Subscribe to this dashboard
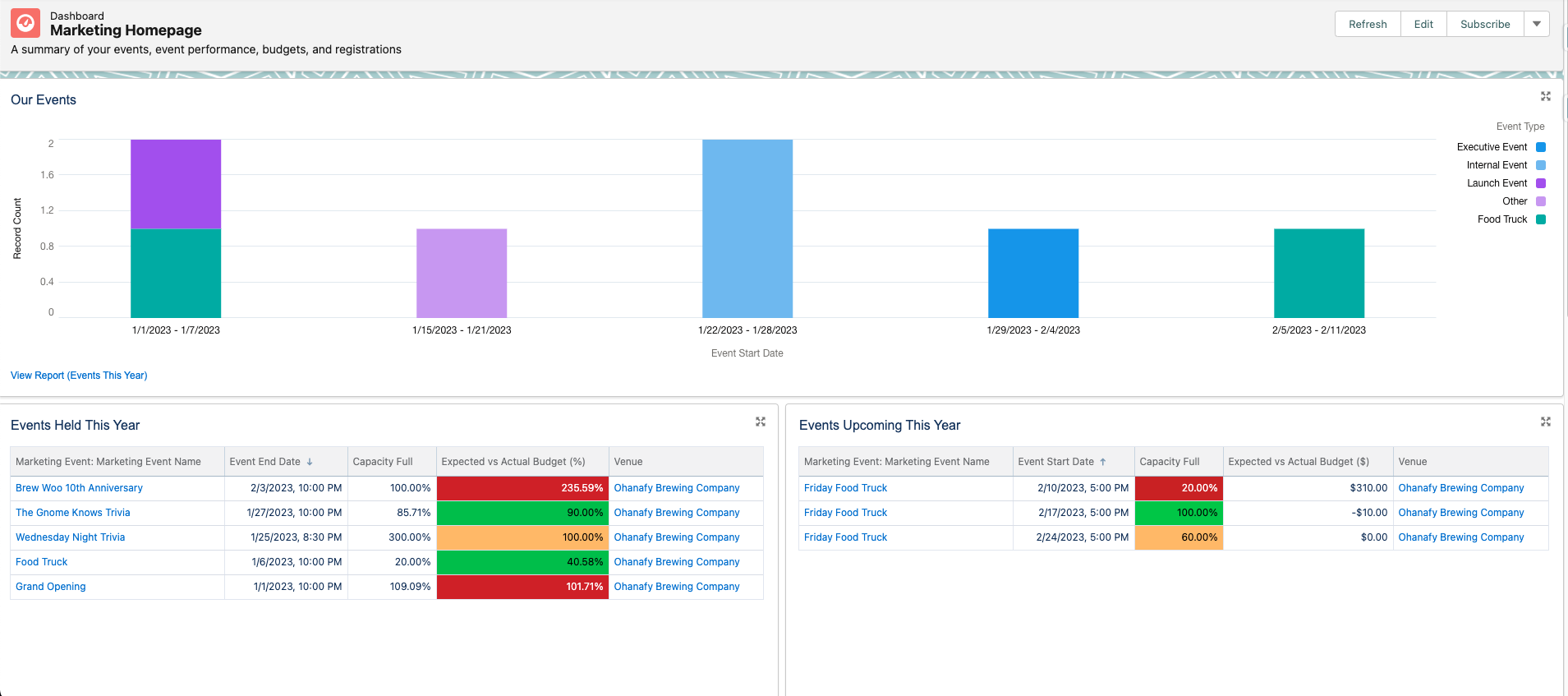Image resolution: width=1568 pixels, height=696 pixels. (1485, 24)
